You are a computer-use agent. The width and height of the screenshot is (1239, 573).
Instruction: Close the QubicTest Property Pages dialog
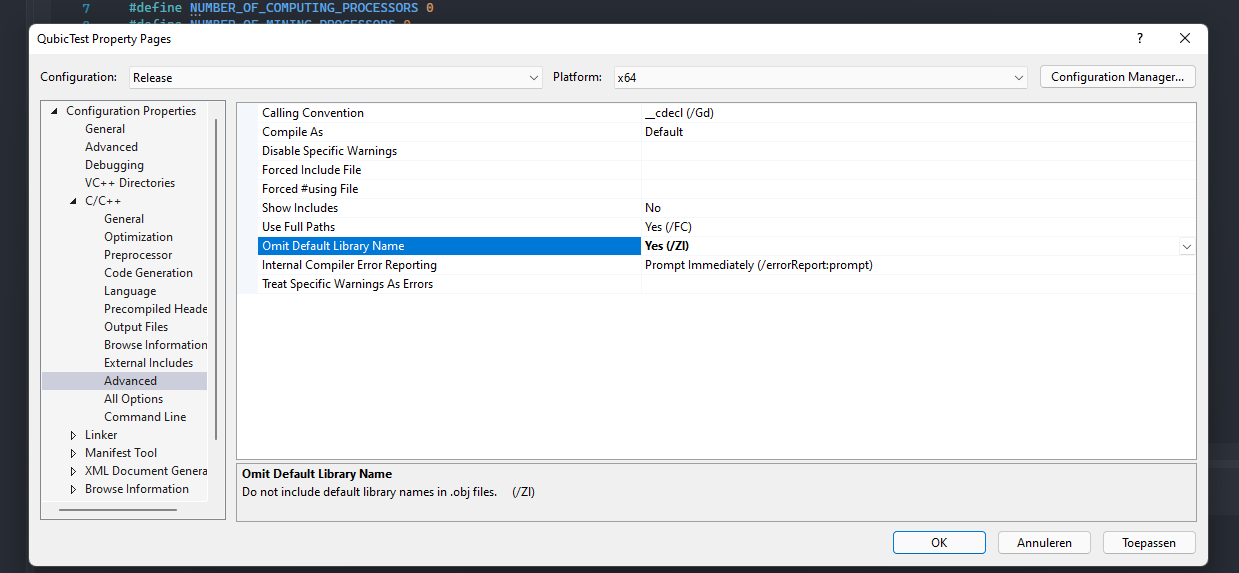click(1185, 38)
